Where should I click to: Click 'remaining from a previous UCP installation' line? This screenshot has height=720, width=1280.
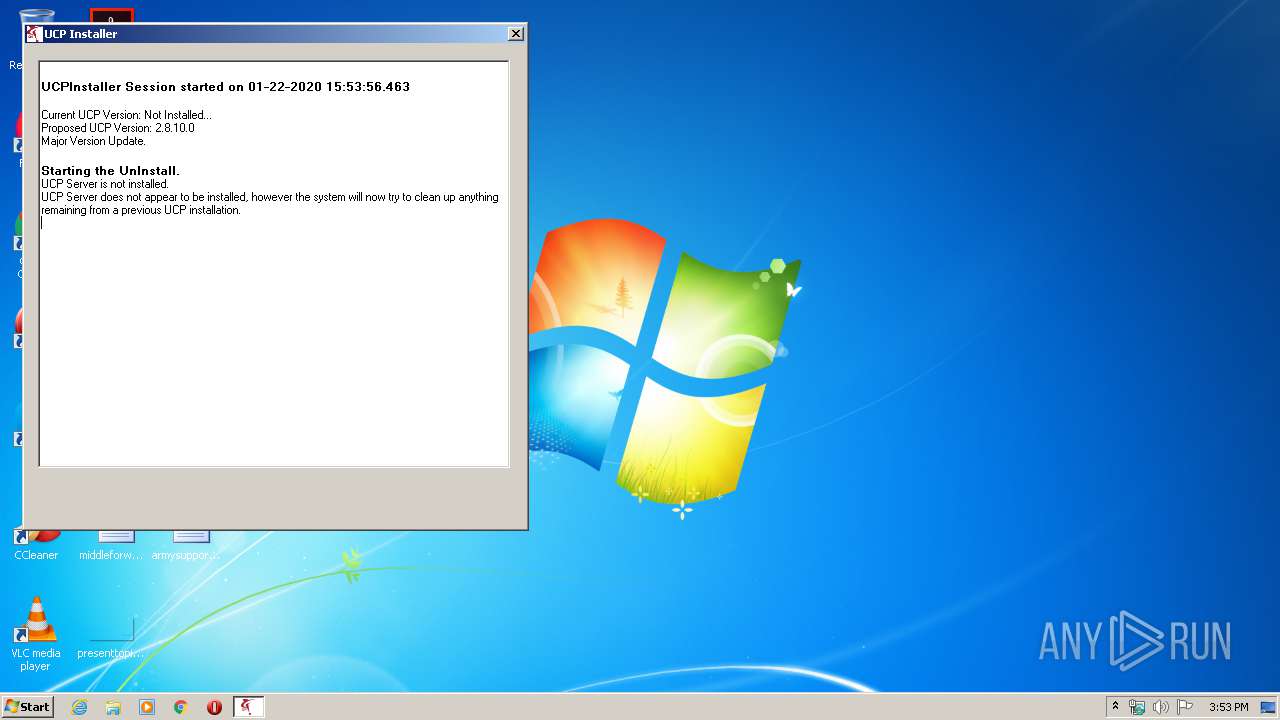tap(141, 210)
